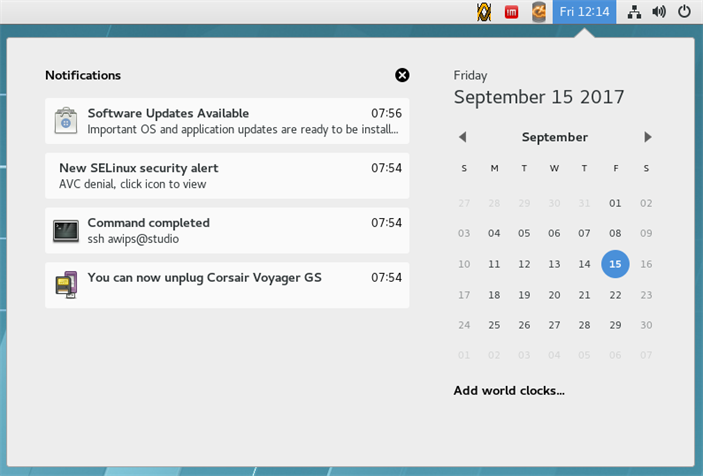
Task: Open the network icon in system tray
Action: 634,12
